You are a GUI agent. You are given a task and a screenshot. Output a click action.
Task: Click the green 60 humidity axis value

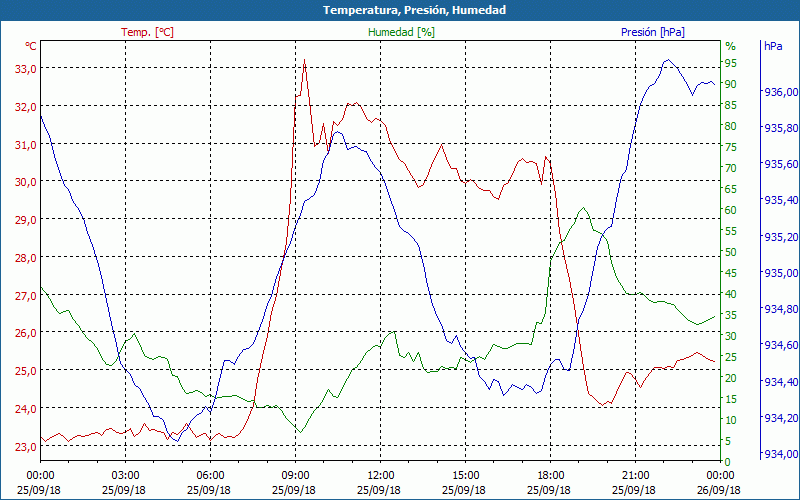pos(731,210)
